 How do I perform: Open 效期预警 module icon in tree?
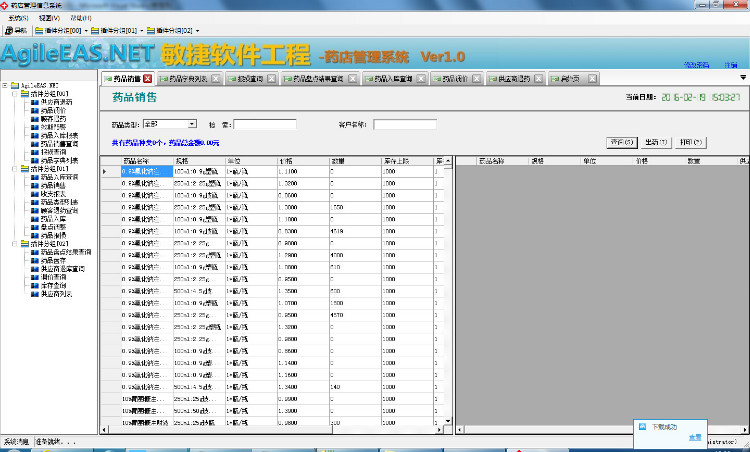coord(34,127)
